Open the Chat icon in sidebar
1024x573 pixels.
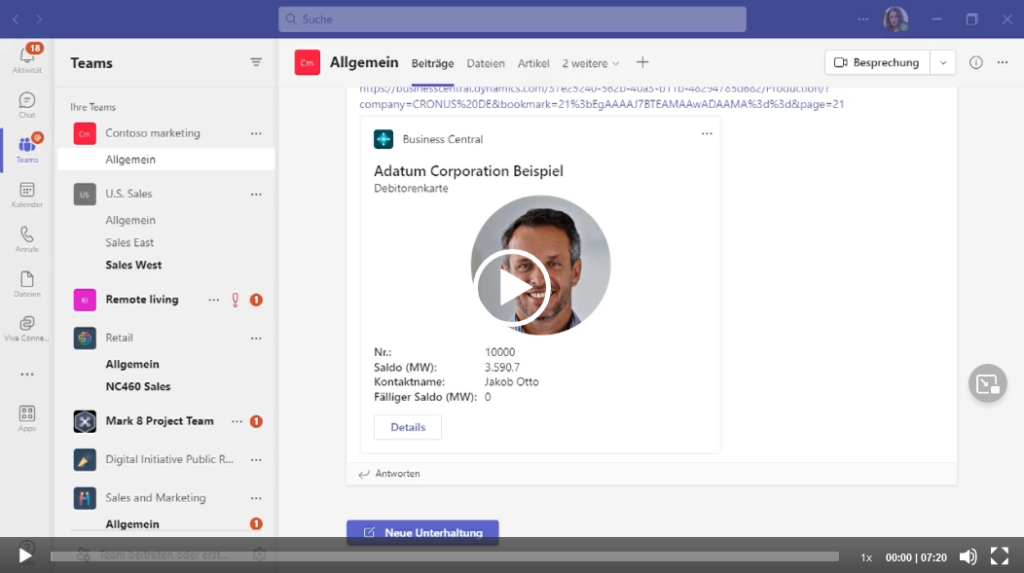(27, 105)
